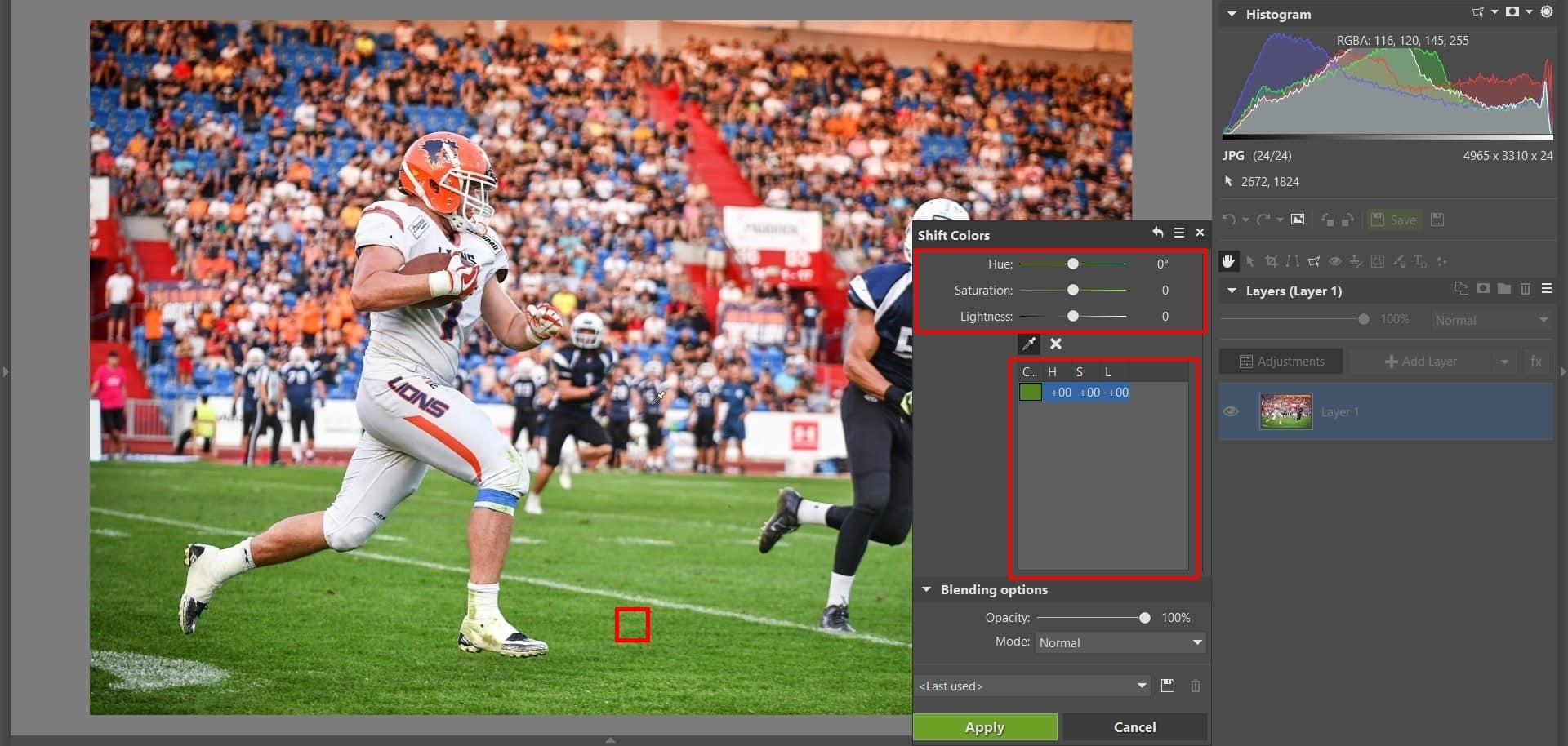Select the Text tool
Viewport: 1568px width, 746px height.
pyautogui.click(x=1420, y=261)
